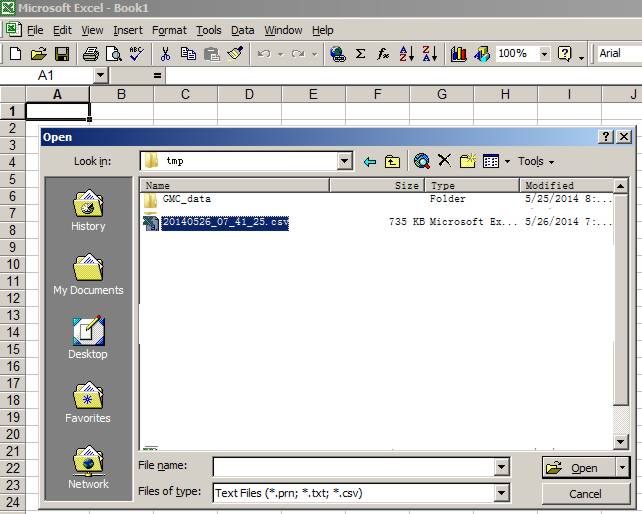The image size is (642, 514).
Task: Click Search the Web icon in dialog
Action: 422,161
